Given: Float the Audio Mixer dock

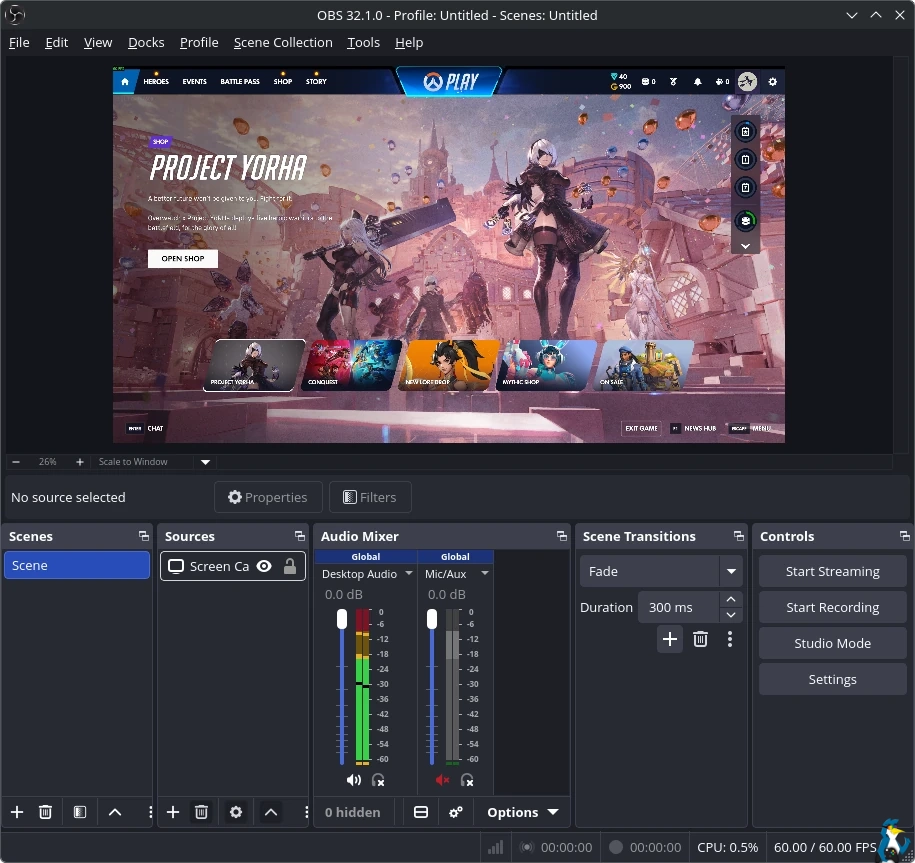Looking at the screenshot, I should pos(561,537).
